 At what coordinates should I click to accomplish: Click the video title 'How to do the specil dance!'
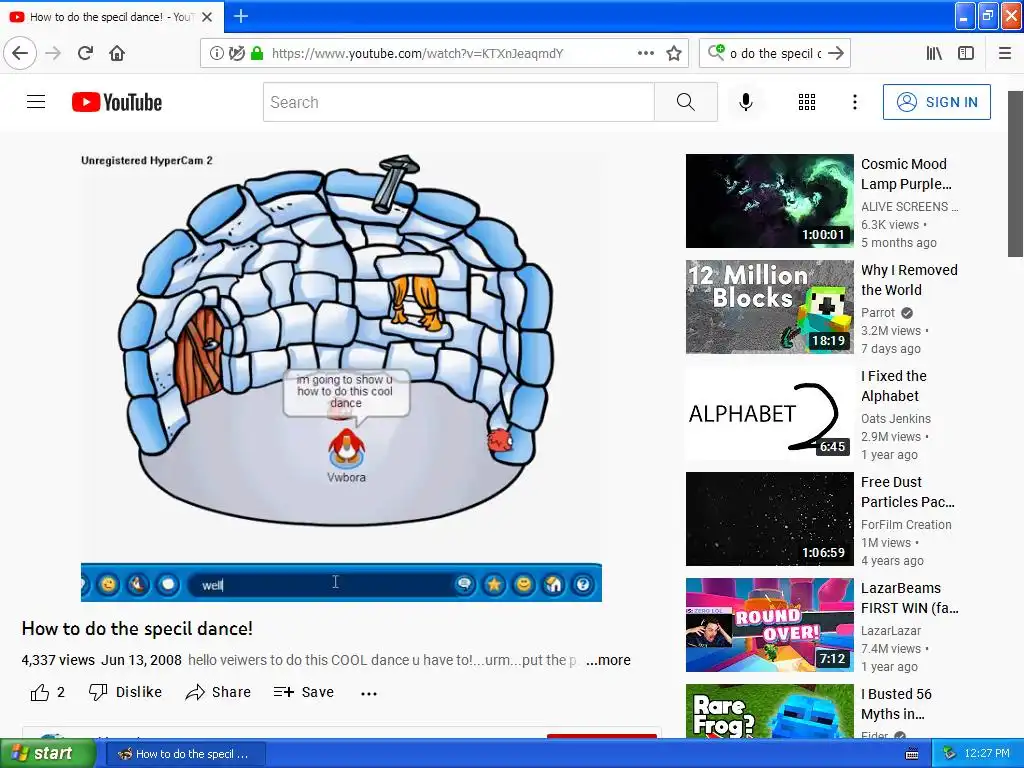[x=137, y=628]
